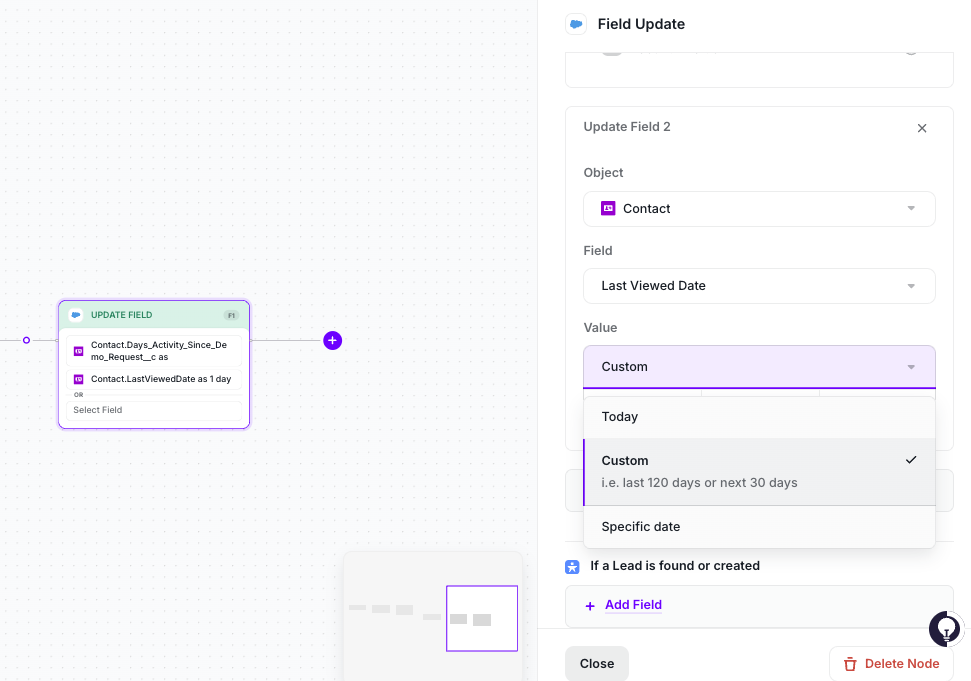Click the Add Field link
Image resolution: width=971 pixels, height=681 pixels.
(633, 605)
